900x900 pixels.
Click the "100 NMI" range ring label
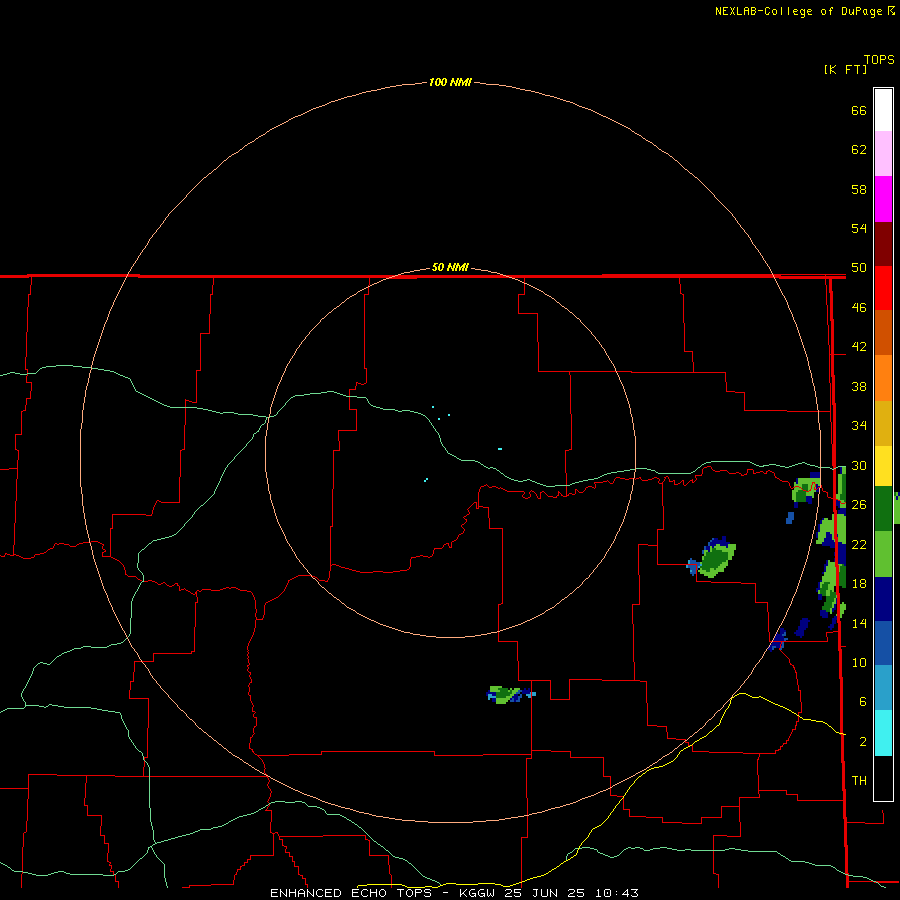pyautogui.click(x=450, y=82)
